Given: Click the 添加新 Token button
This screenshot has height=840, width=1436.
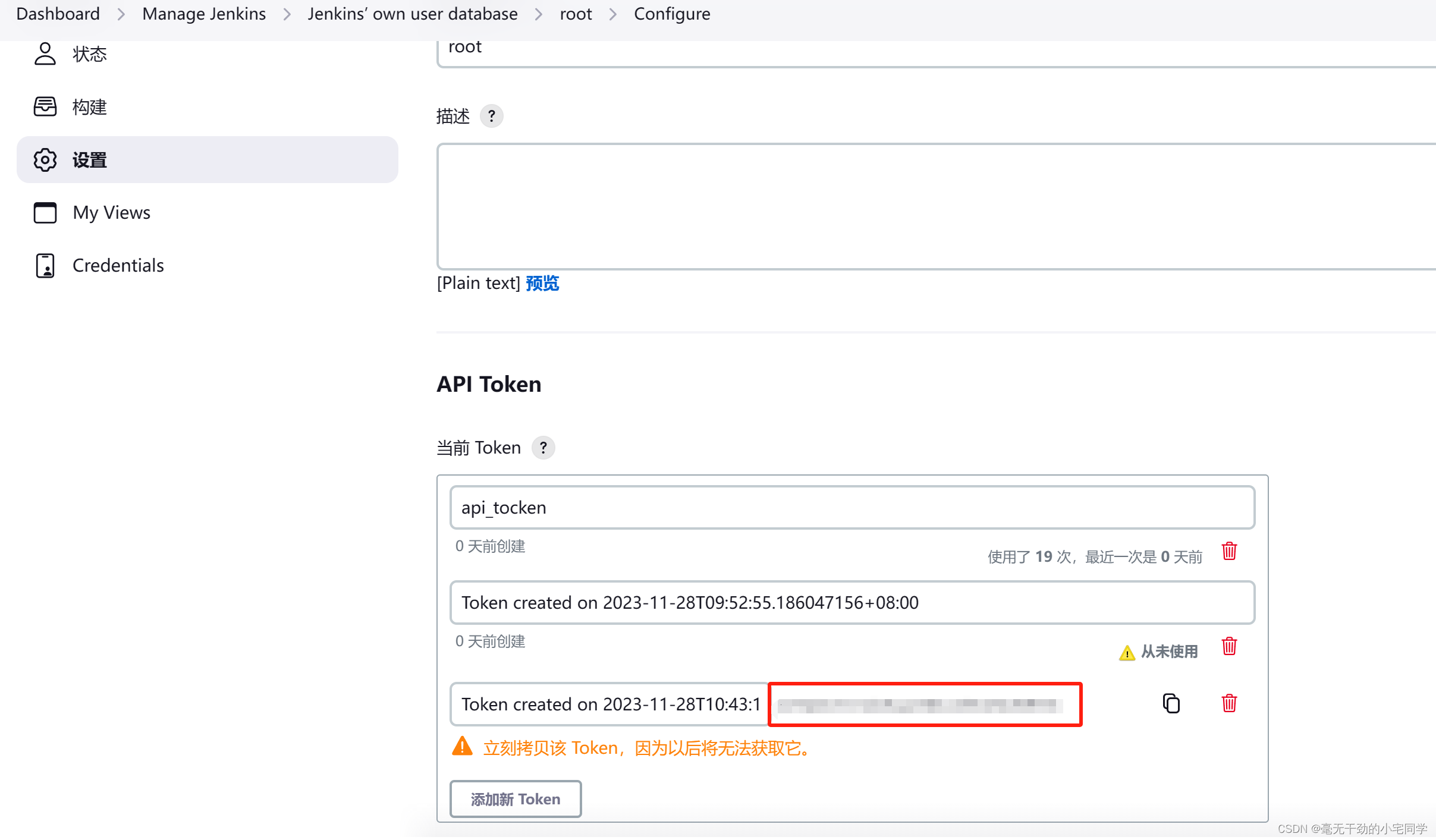Looking at the screenshot, I should coord(515,799).
